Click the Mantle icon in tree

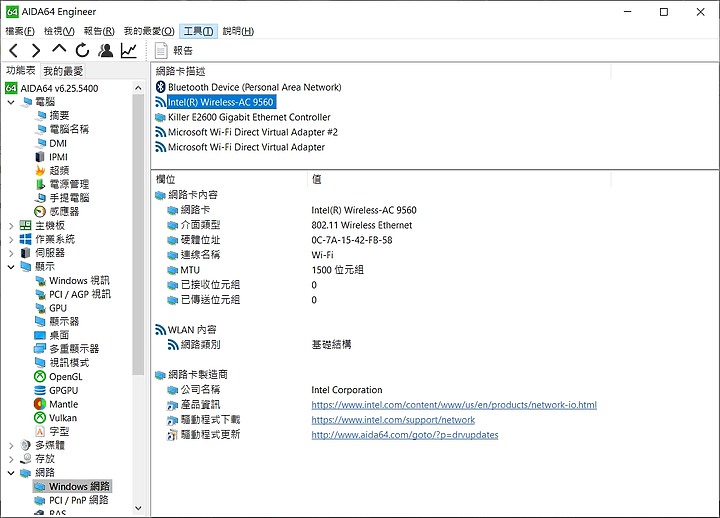[x=40, y=404]
